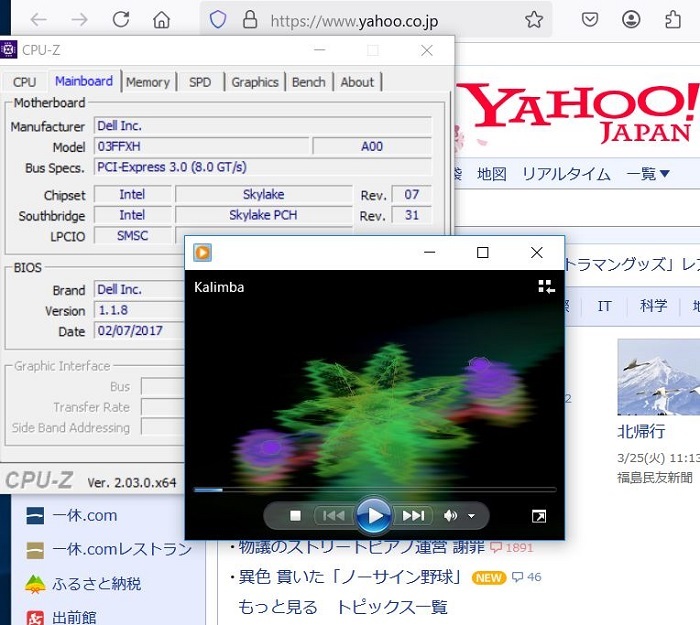The height and width of the screenshot is (625, 700).
Task: Open 一休.comレストラン service link
Action: point(122,549)
